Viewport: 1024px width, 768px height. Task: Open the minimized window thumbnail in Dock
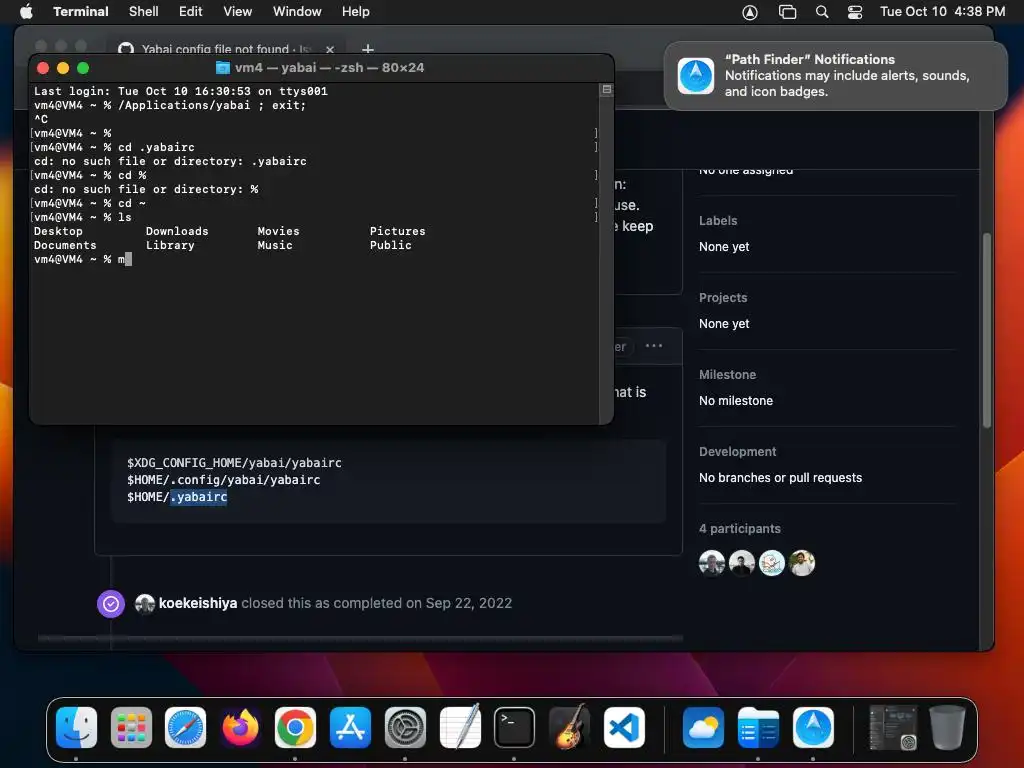pyautogui.click(x=893, y=727)
